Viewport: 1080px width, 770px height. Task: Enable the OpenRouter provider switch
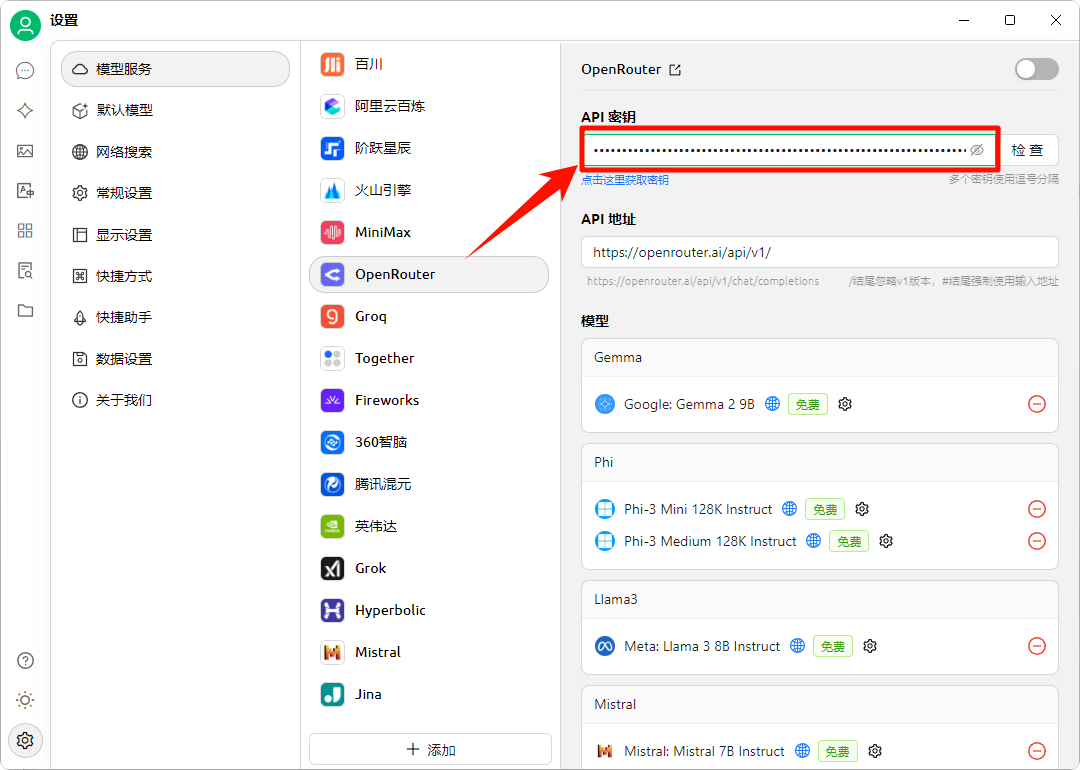point(1037,69)
